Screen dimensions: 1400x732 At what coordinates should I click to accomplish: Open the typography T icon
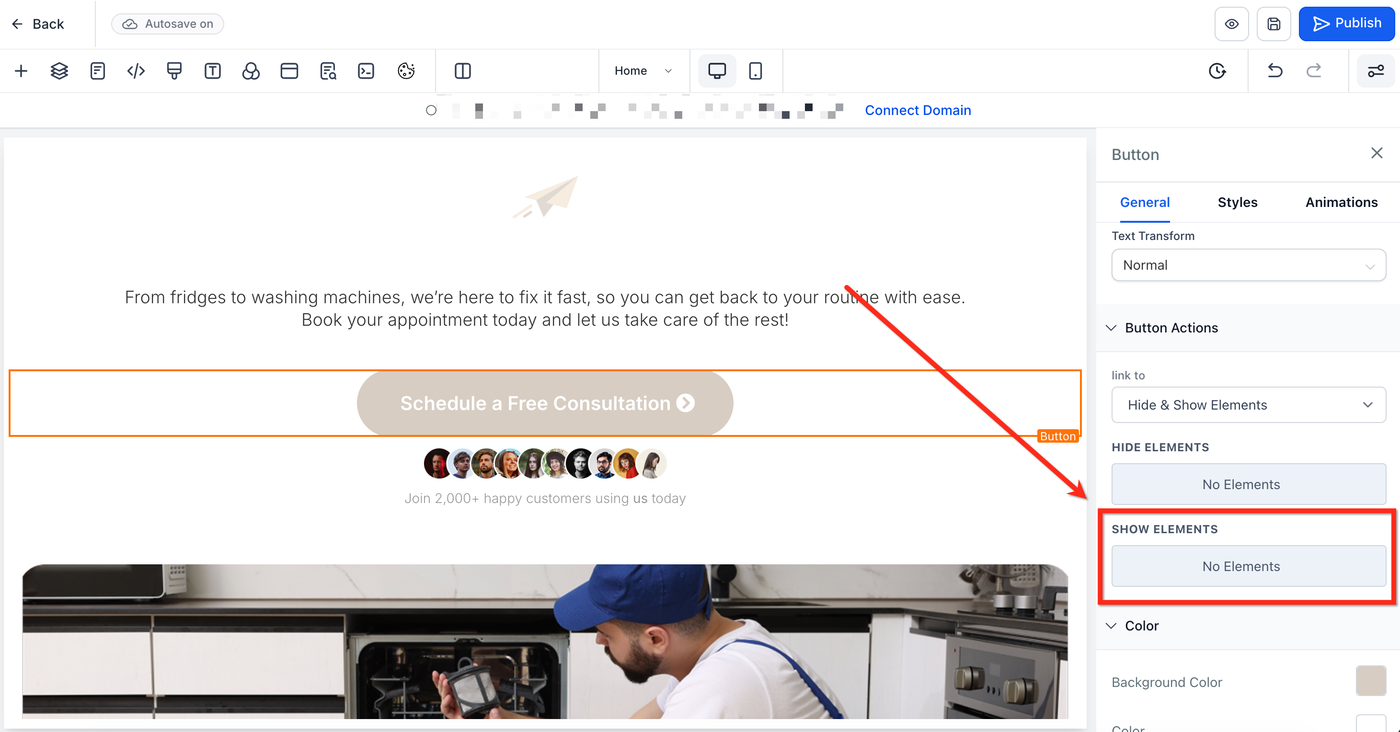[x=212, y=71]
